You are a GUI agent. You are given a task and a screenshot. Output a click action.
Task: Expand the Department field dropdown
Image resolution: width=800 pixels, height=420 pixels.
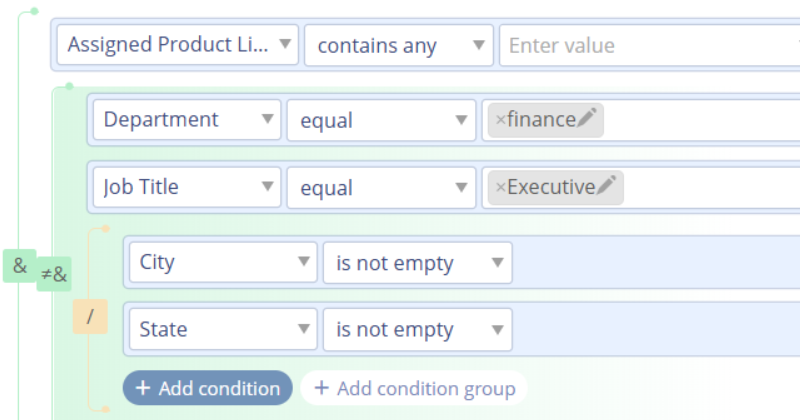click(x=187, y=120)
